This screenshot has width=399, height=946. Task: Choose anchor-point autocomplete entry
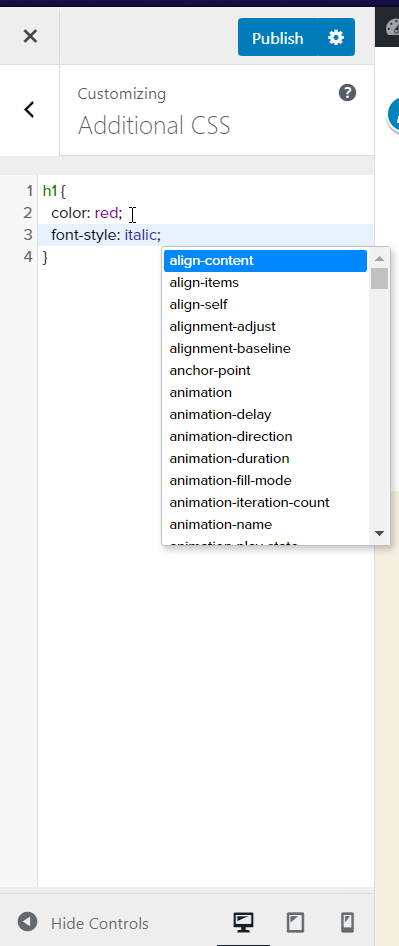[266, 370]
